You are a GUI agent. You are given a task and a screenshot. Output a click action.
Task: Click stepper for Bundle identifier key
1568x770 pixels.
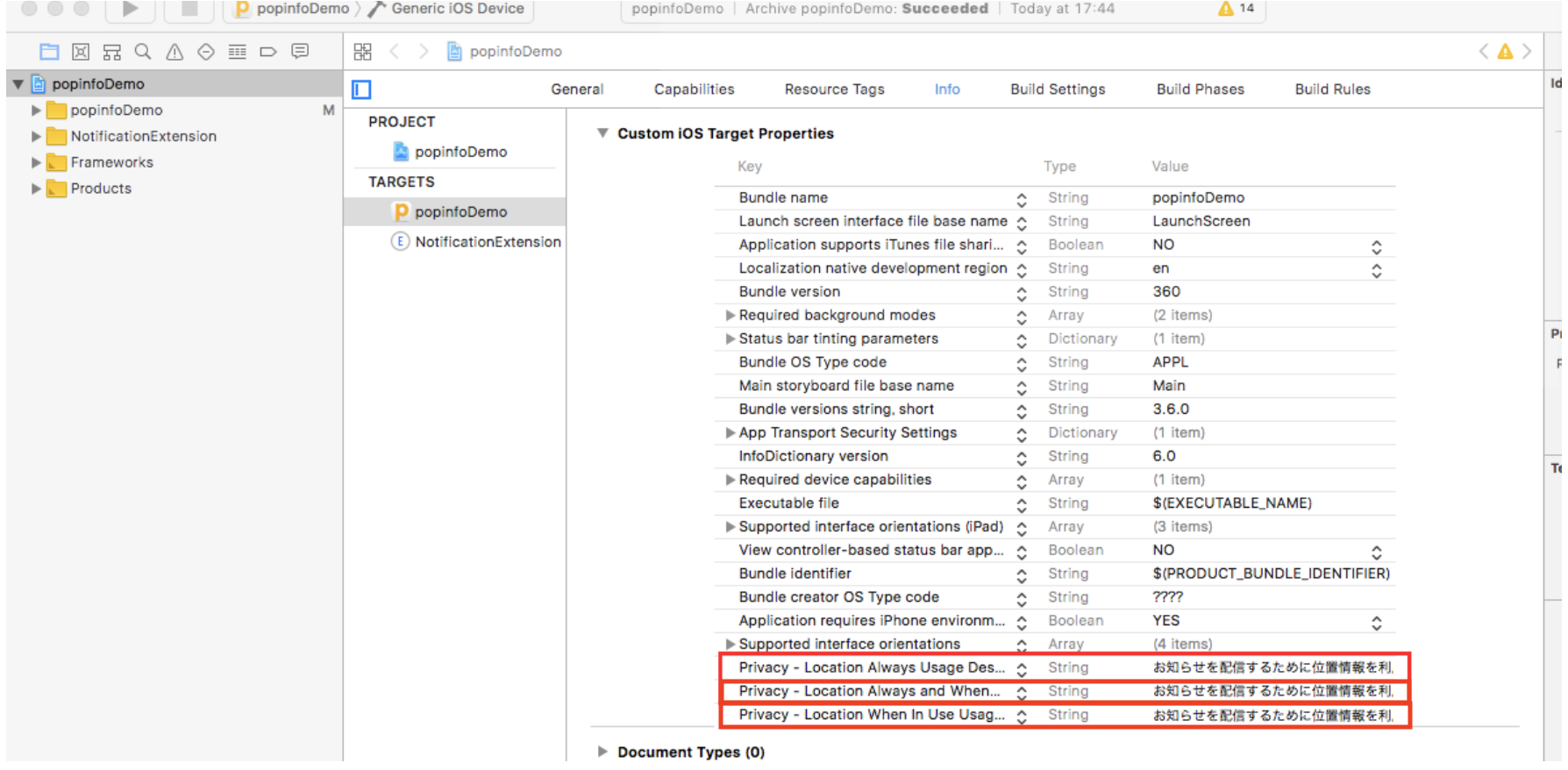tap(1022, 575)
